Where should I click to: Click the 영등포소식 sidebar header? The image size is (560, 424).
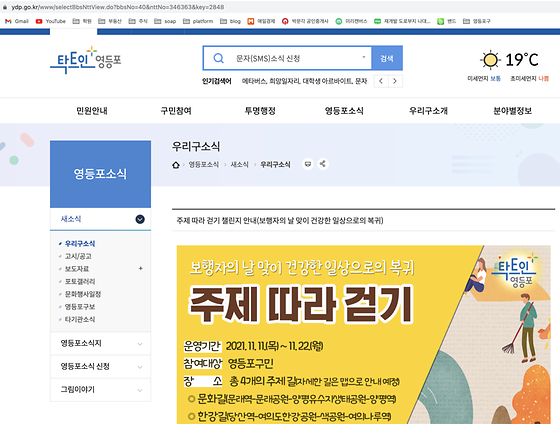point(100,174)
